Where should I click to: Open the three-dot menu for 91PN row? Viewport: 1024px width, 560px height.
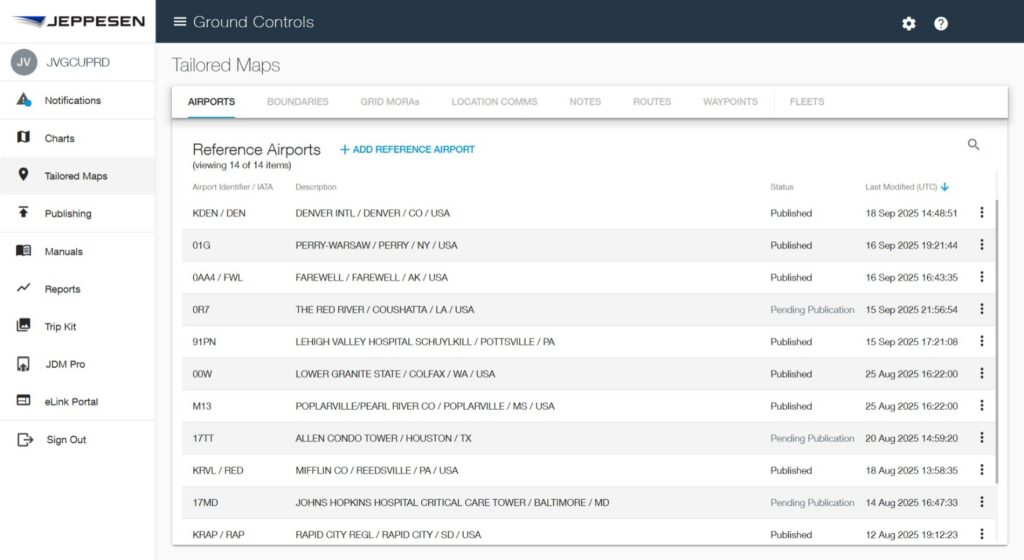point(982,341)
